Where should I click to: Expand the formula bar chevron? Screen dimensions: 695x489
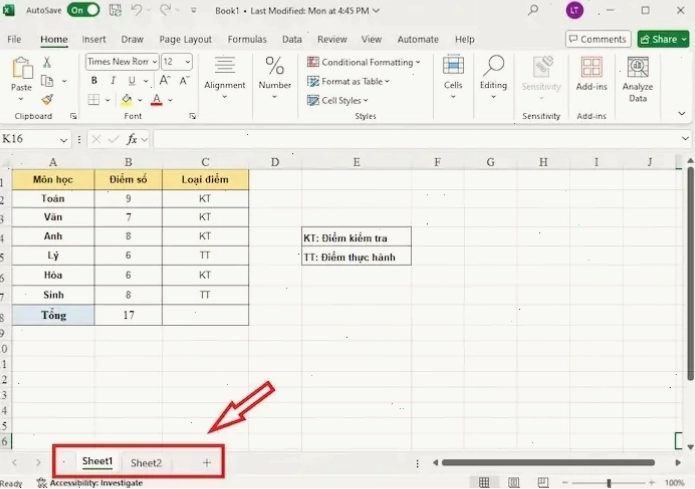685,139
